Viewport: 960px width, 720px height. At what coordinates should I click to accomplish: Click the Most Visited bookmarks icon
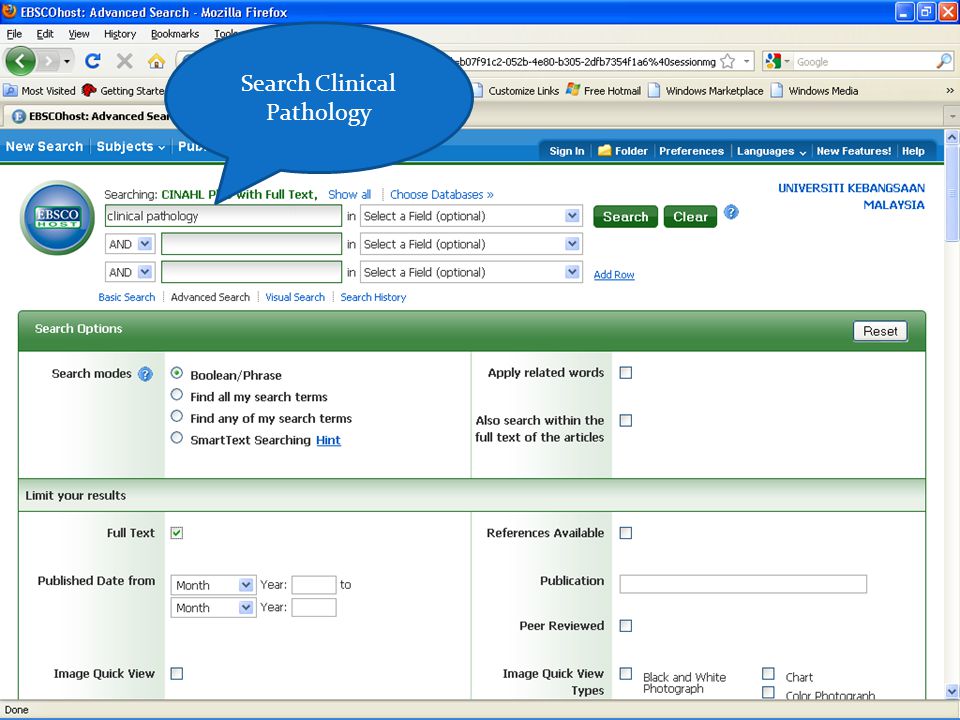(x=10, y=91)
